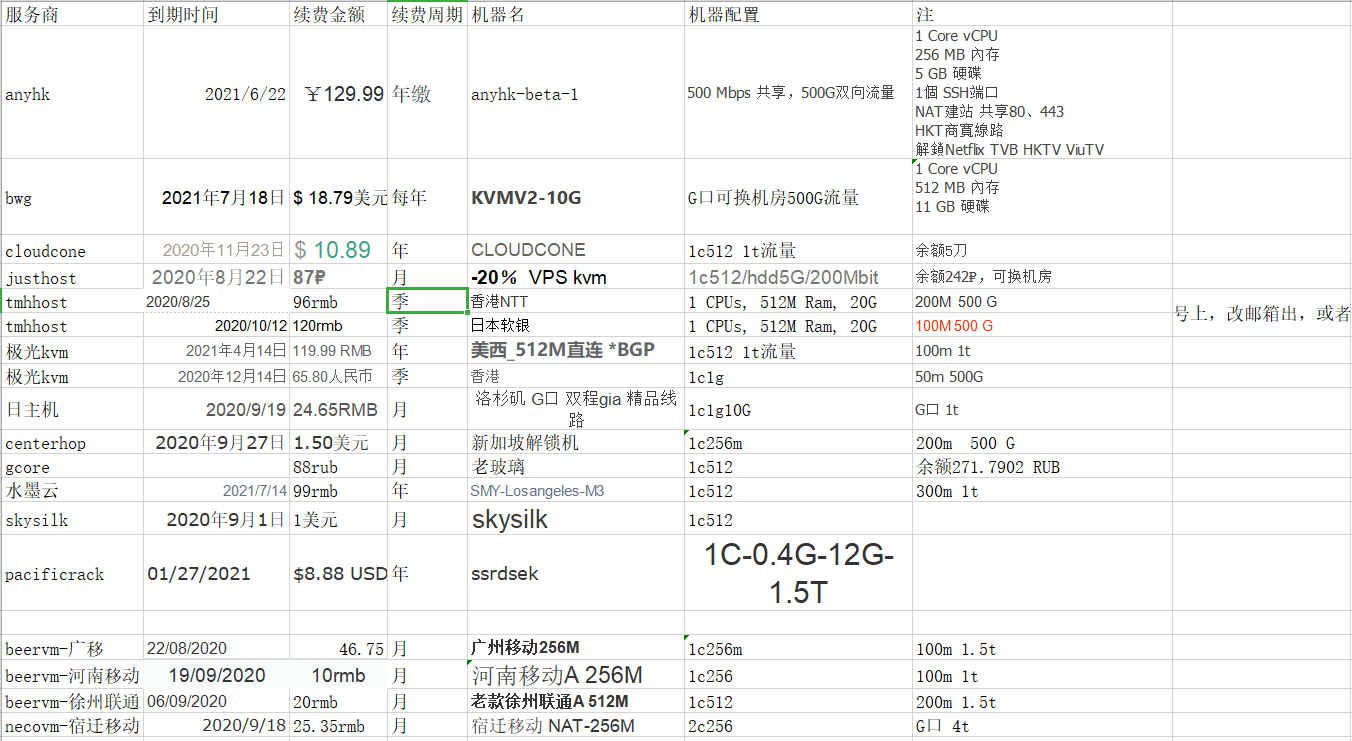Select the beervm-河南移动 provider cell
Image resolution: width=1352 pixels, height=741 pixels.
(x=72, y=675)
